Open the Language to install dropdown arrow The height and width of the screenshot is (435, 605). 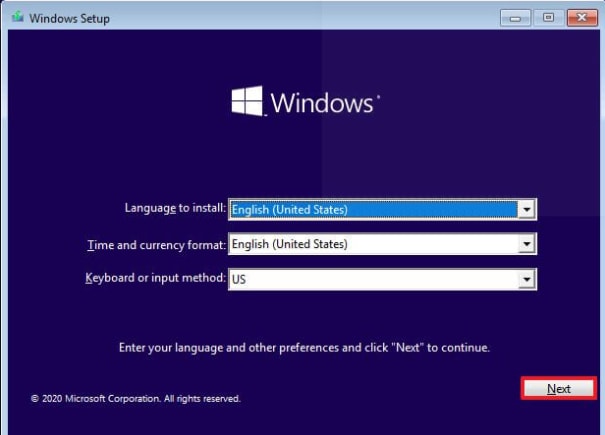click(x=526, y=210)
